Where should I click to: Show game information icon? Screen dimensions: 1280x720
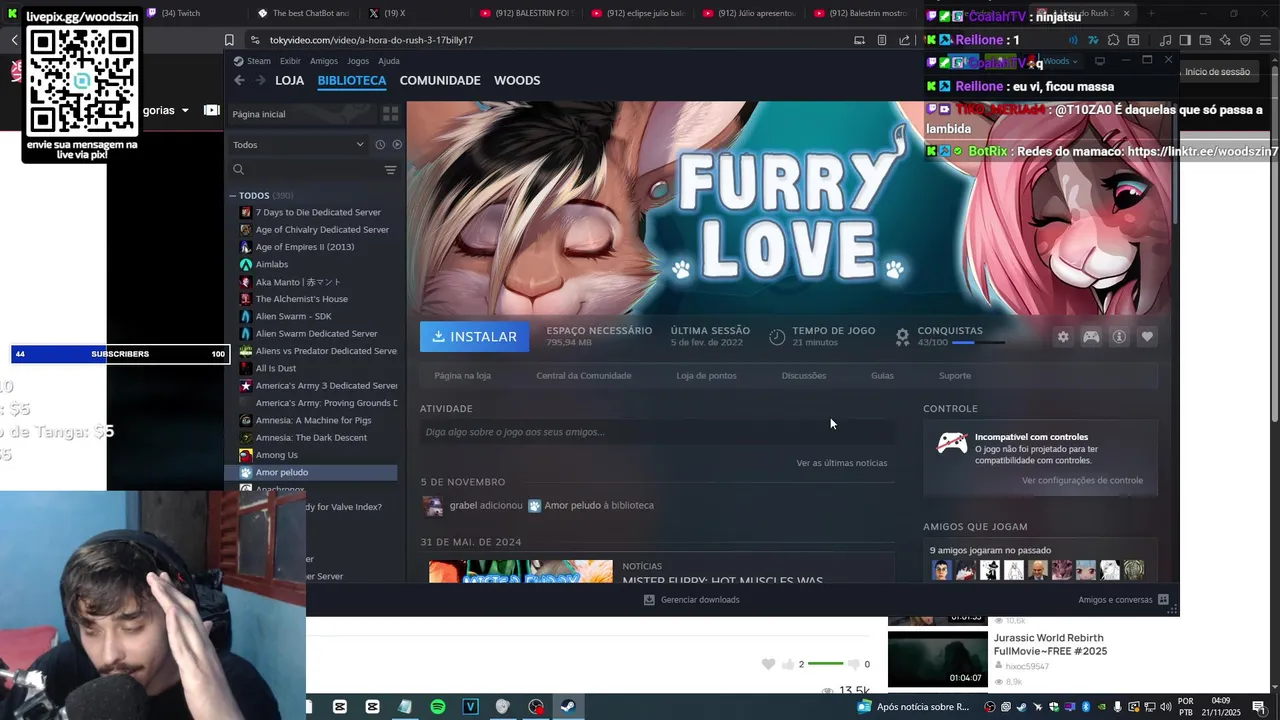(x=1119, y=337)
